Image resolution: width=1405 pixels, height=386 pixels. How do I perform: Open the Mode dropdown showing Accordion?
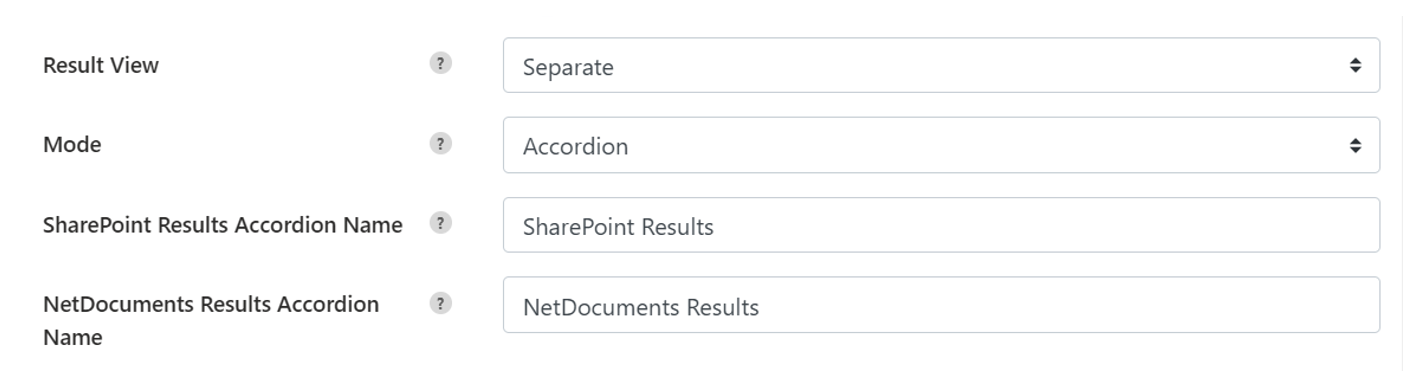[x=941, y=145]
